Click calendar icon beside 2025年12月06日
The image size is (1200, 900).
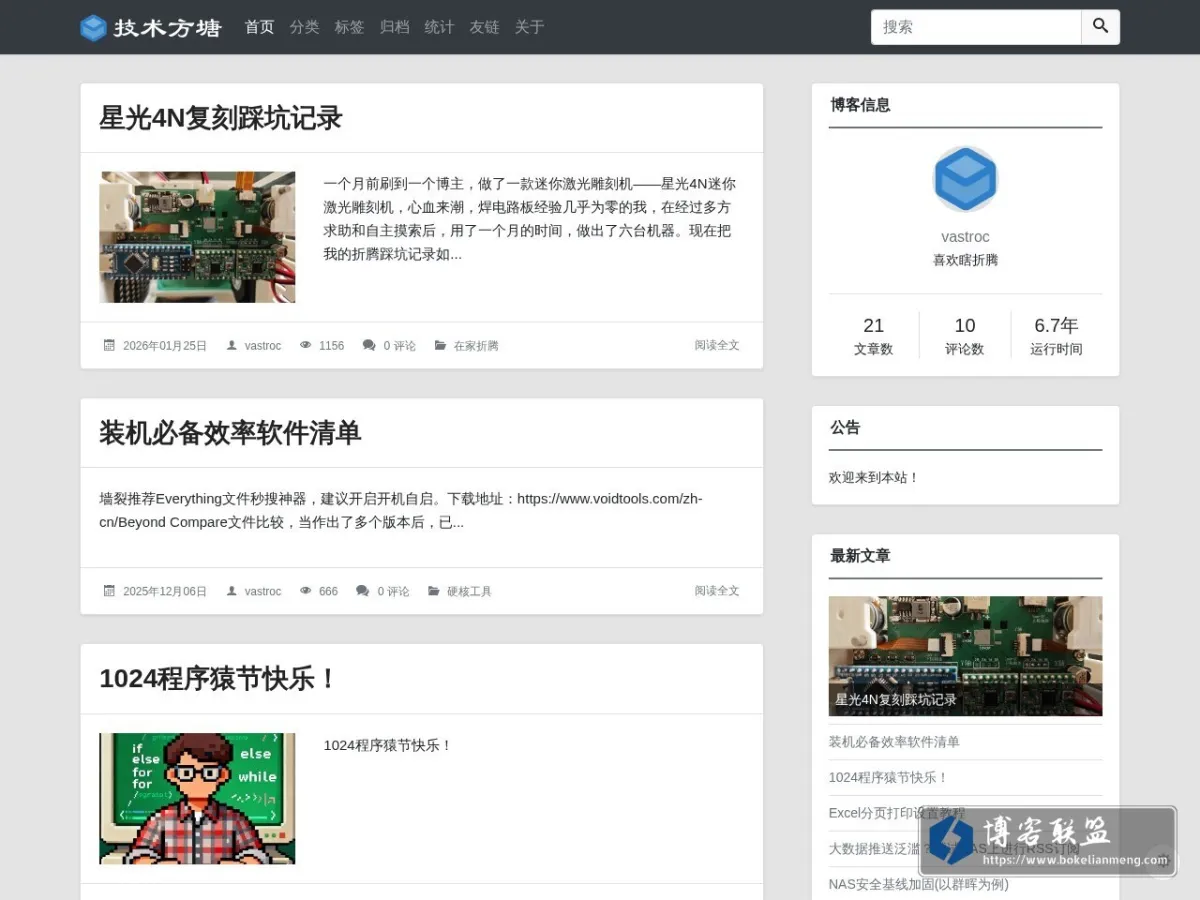[x=110, y=591]
